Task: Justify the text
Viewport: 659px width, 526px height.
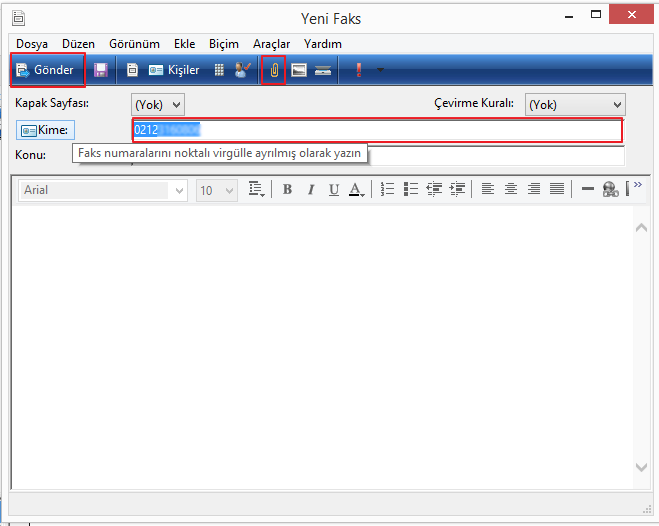Action: click(x=557, y=189)
